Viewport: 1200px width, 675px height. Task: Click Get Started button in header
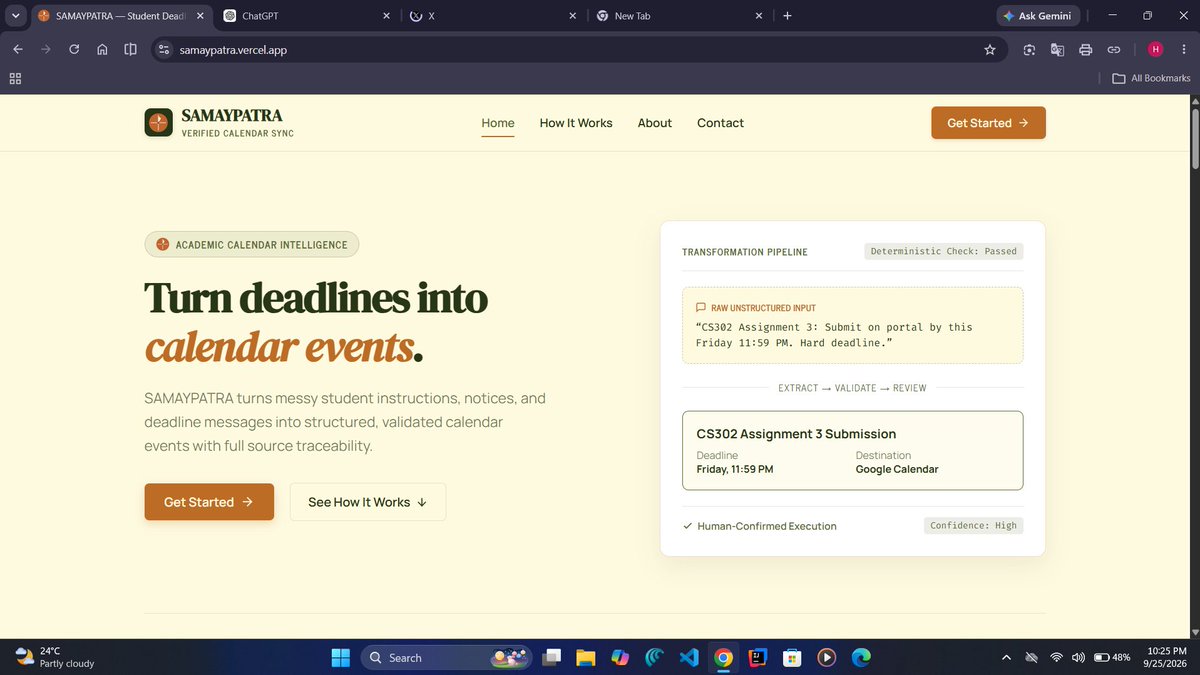coord(988,123)
